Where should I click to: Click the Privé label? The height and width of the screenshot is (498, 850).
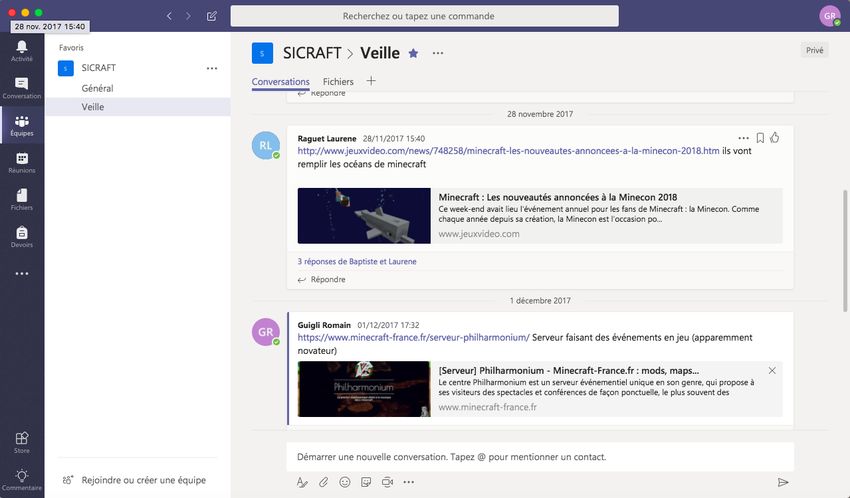click(x=814, y=50)
